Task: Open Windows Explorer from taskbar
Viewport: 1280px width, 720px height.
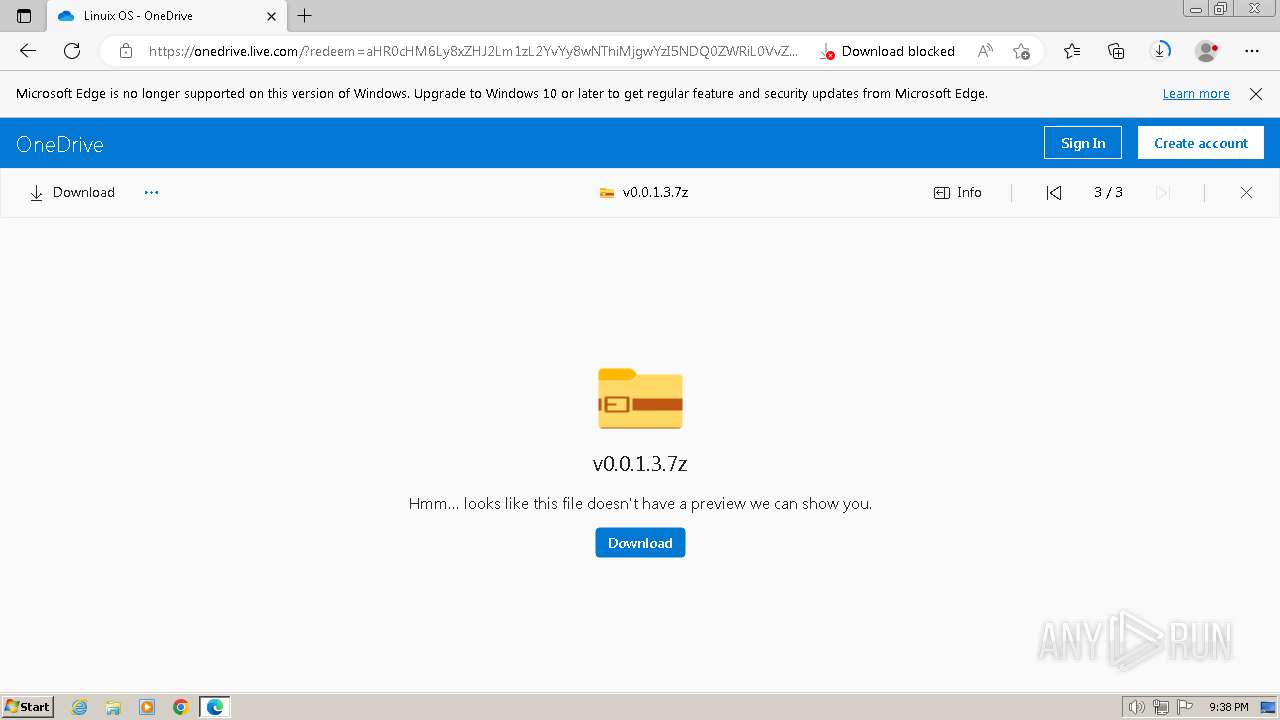Action: 113,707
